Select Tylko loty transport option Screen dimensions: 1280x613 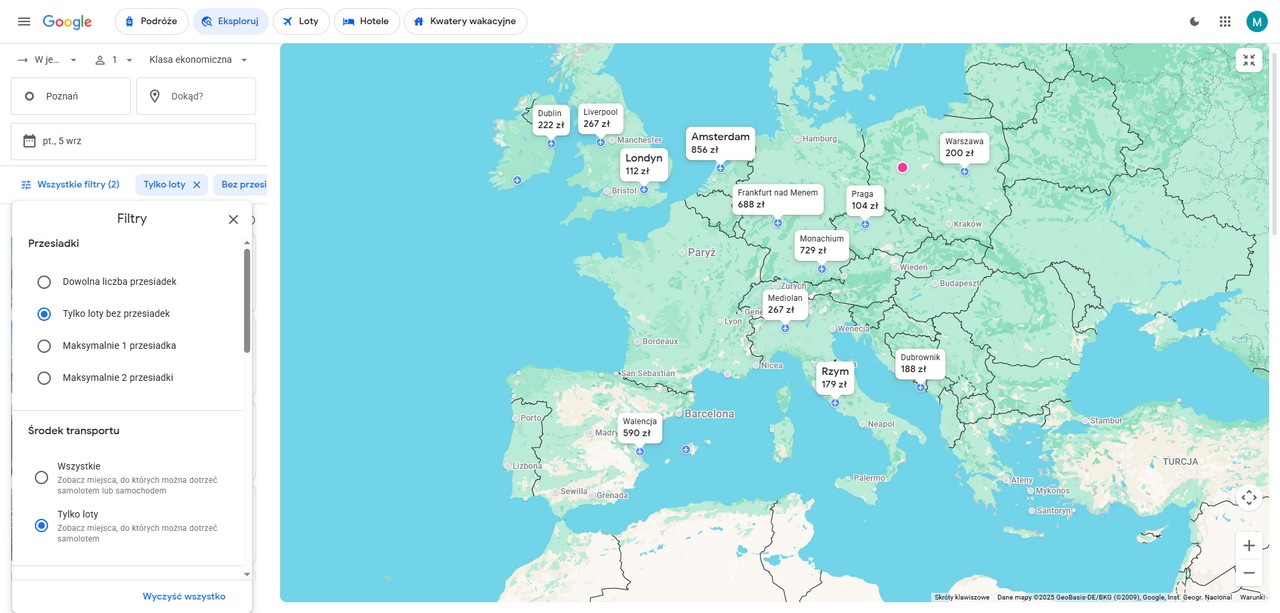click(41, 525)
